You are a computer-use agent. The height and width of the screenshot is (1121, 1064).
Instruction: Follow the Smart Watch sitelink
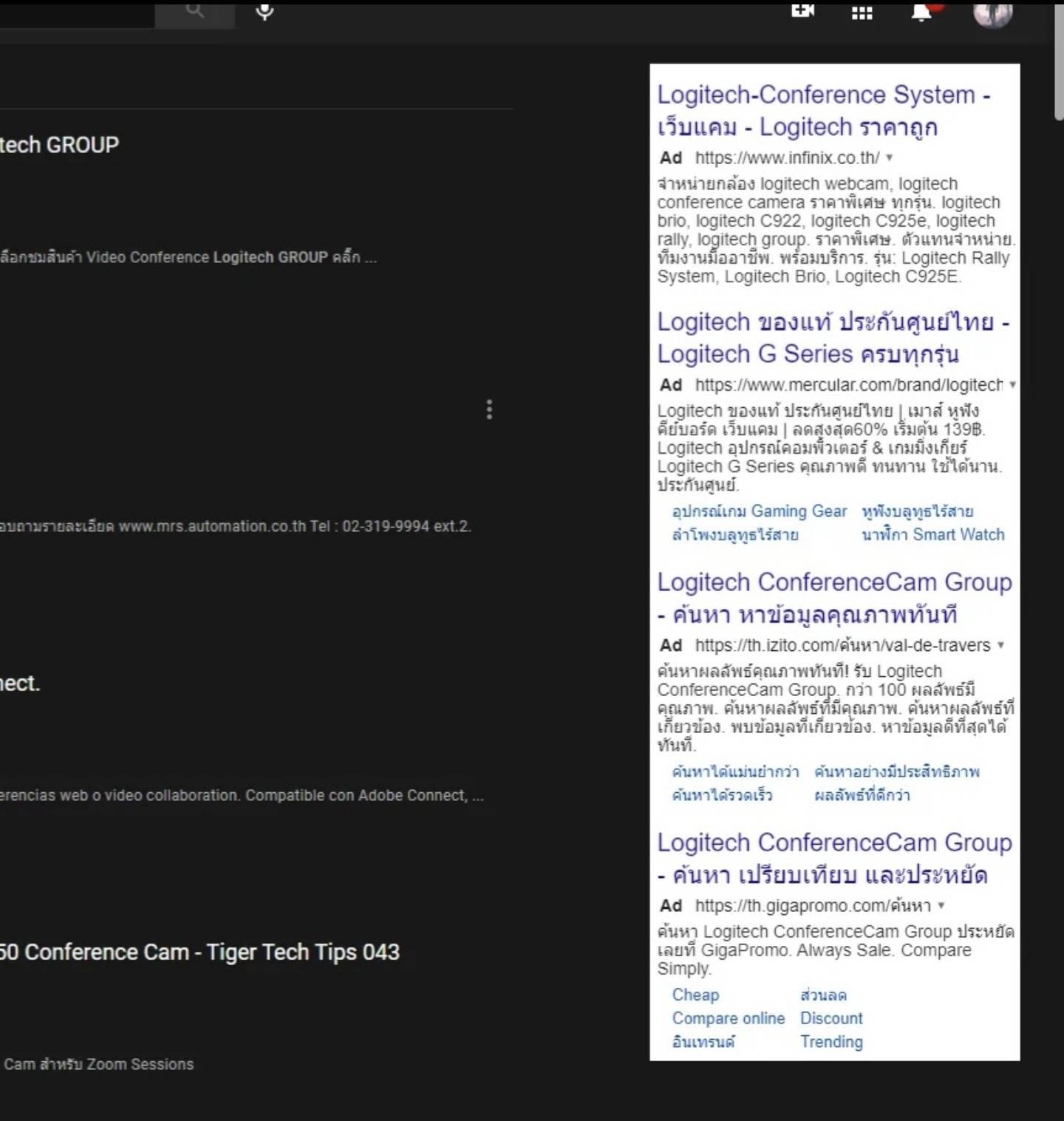(x=933, y=534)
